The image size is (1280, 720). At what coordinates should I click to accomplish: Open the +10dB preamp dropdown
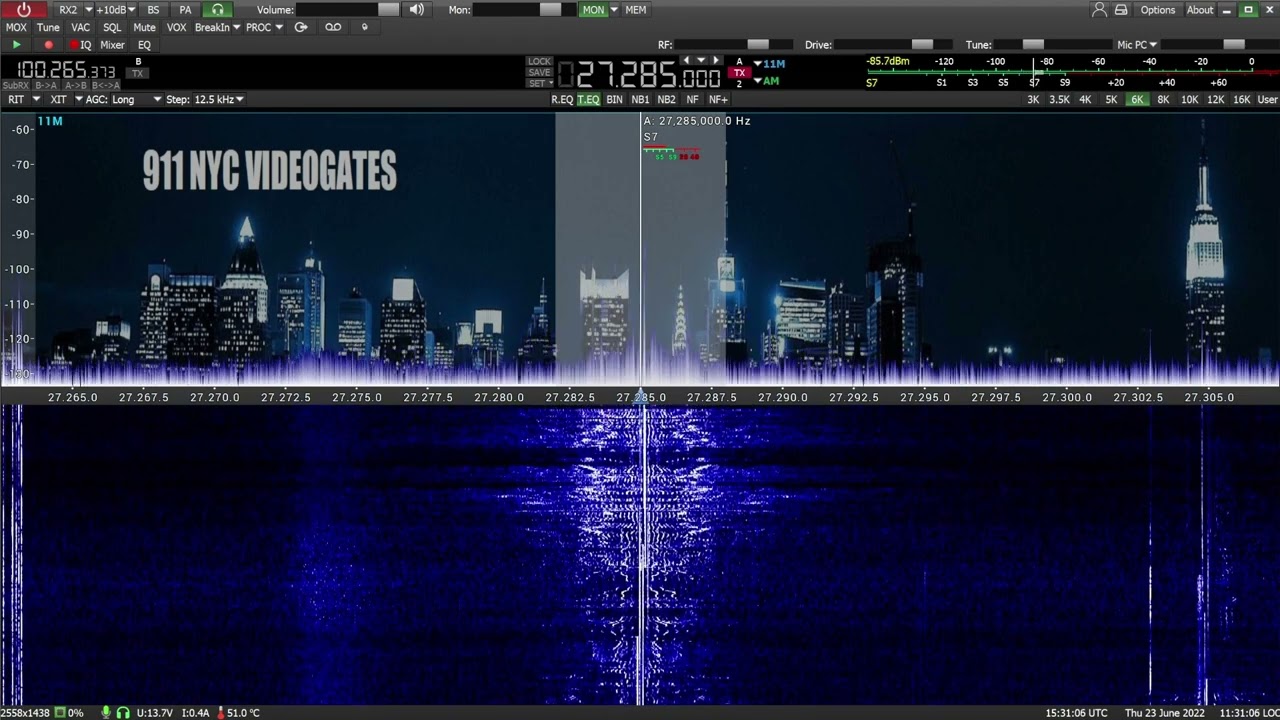click(133, 10)
